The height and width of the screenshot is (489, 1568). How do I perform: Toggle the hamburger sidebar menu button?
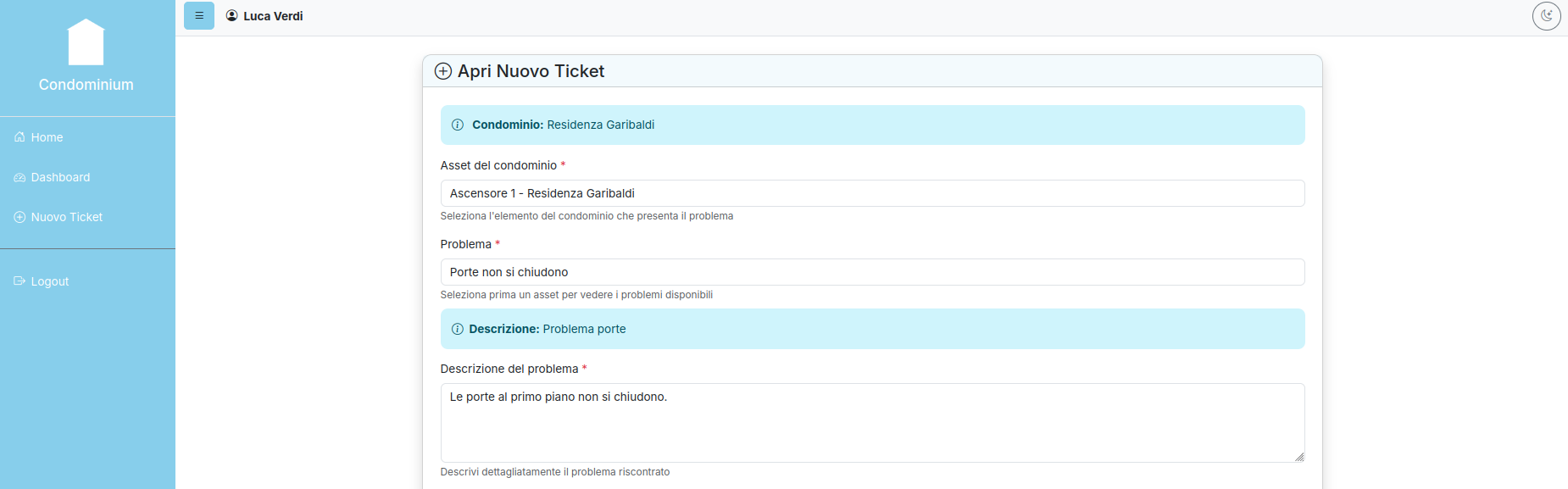(x=199, y=15)
